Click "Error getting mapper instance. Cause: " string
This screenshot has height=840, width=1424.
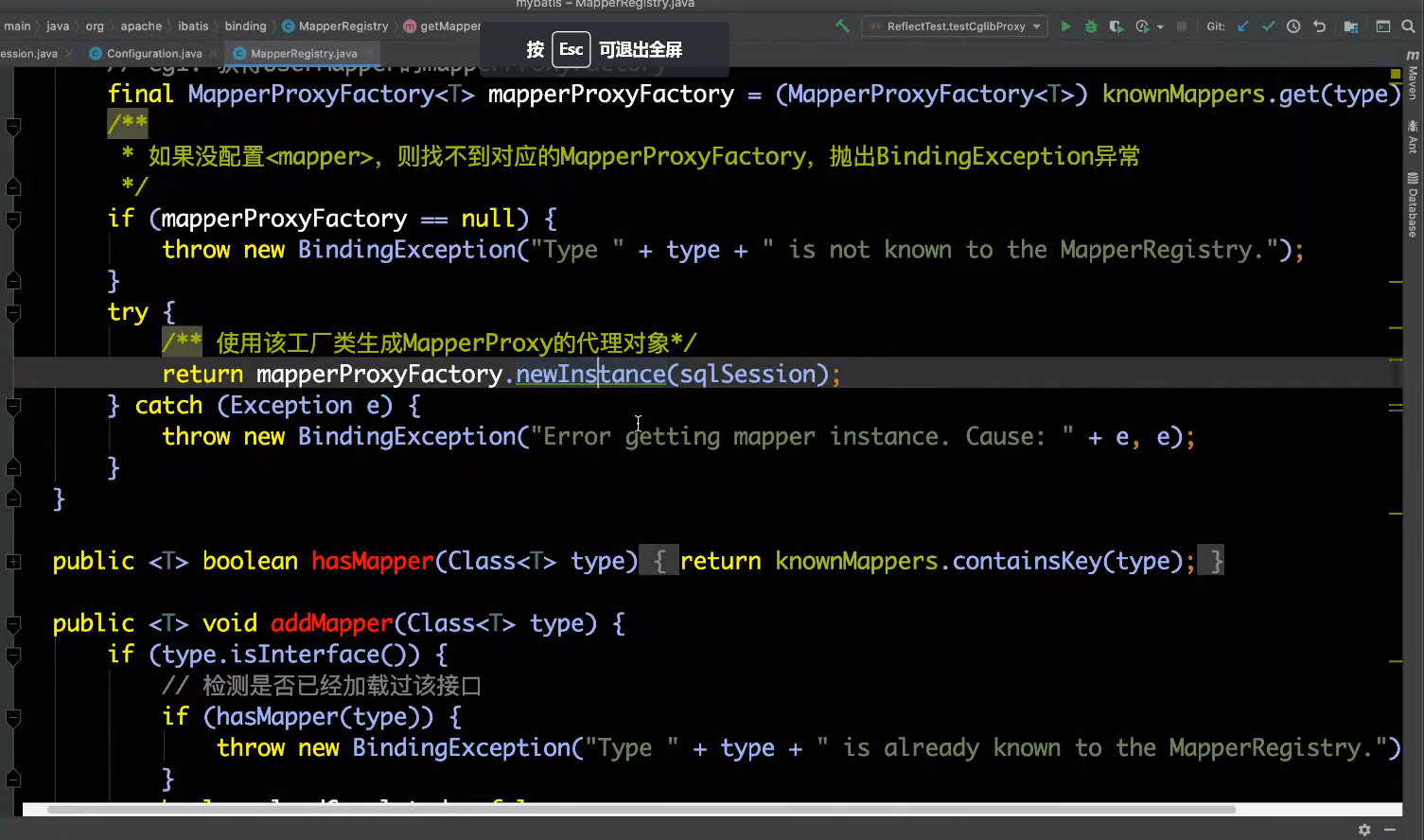pos(801,437)
